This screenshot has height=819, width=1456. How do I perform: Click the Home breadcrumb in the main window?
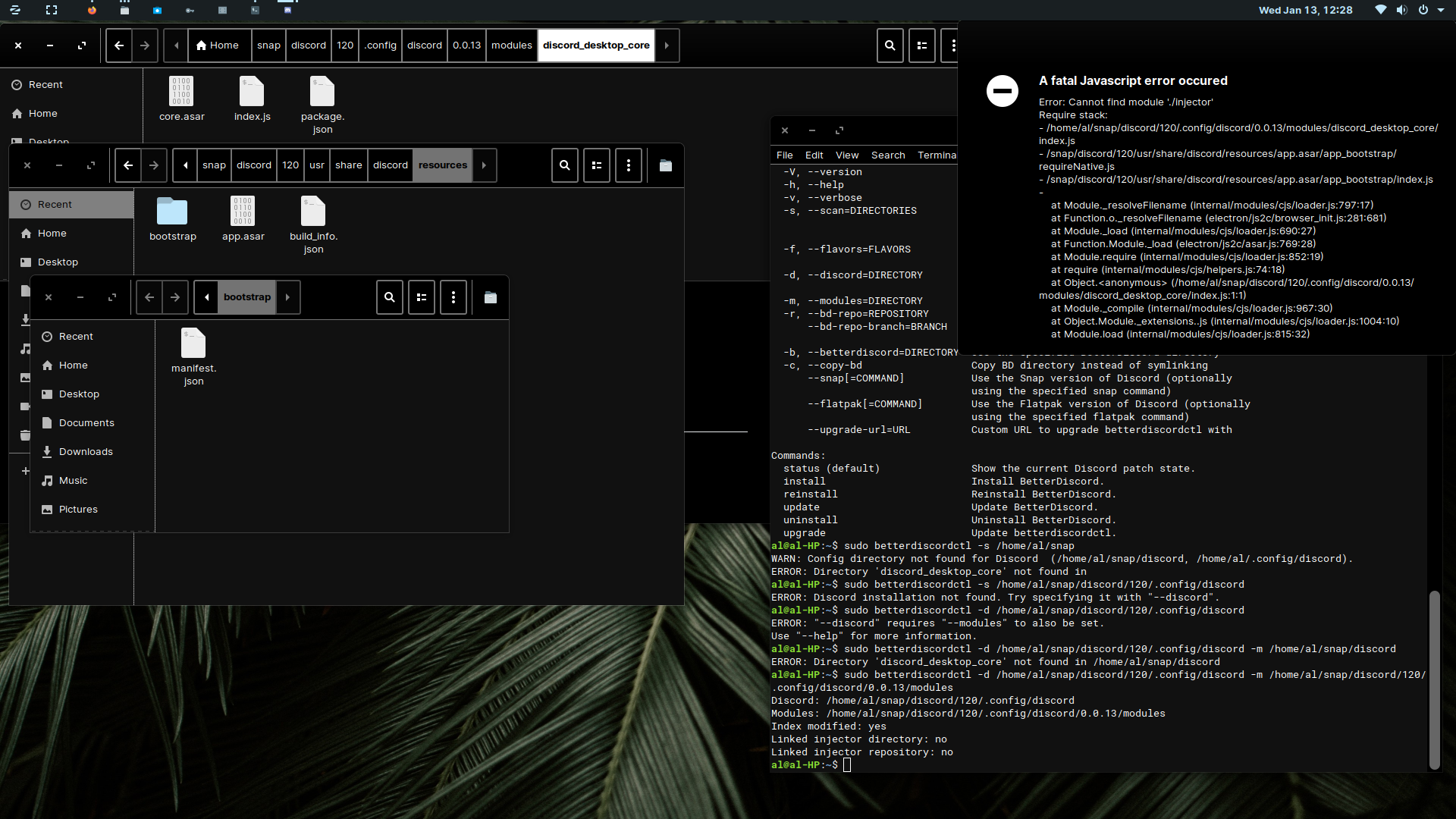(x=218, y=45)
